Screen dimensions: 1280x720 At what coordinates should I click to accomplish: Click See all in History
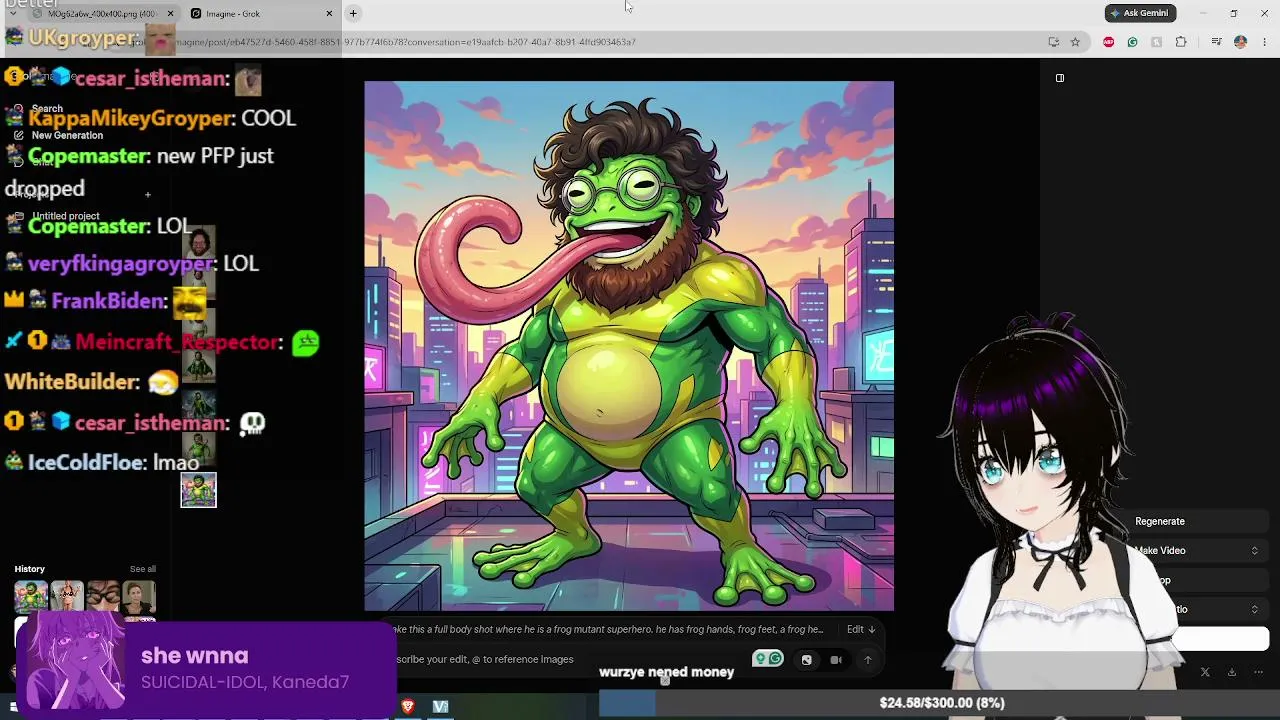143,569
